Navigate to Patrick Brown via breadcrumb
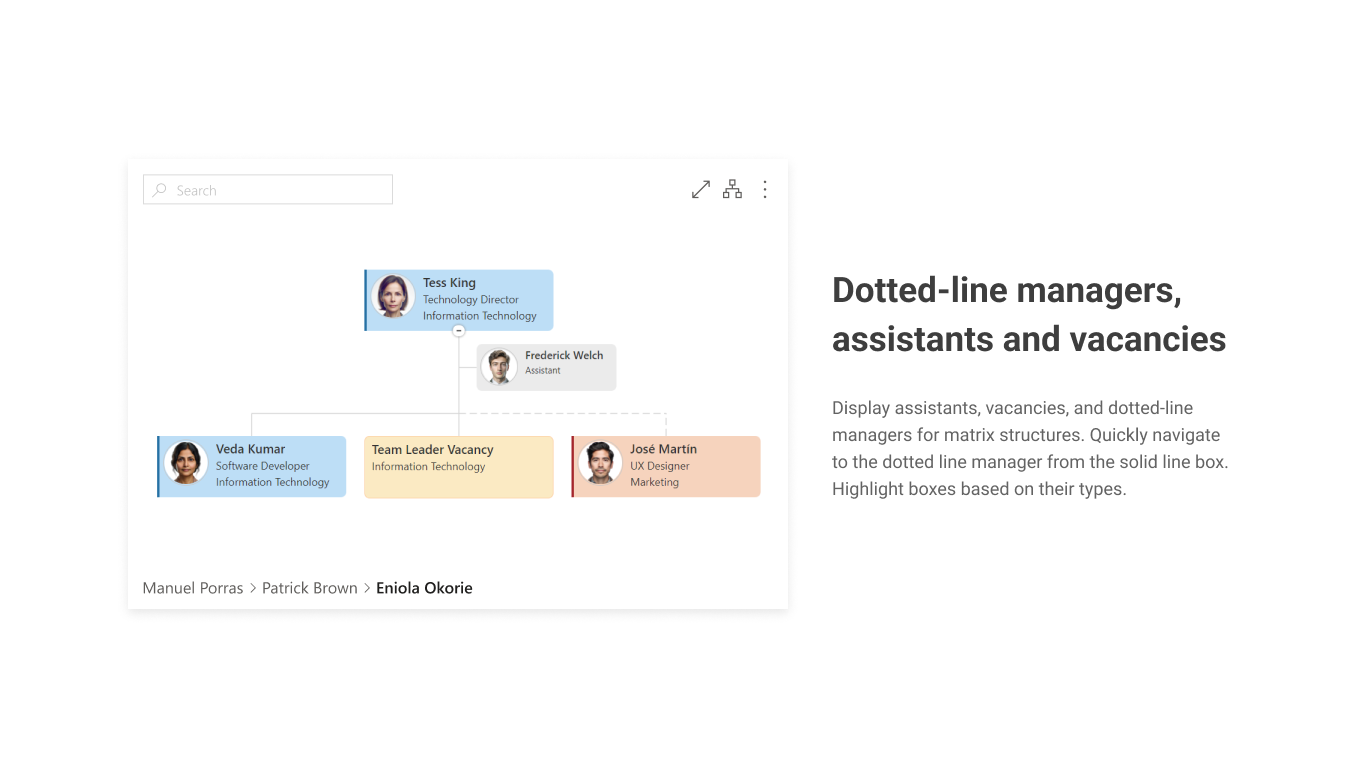 tap(310, 588)
